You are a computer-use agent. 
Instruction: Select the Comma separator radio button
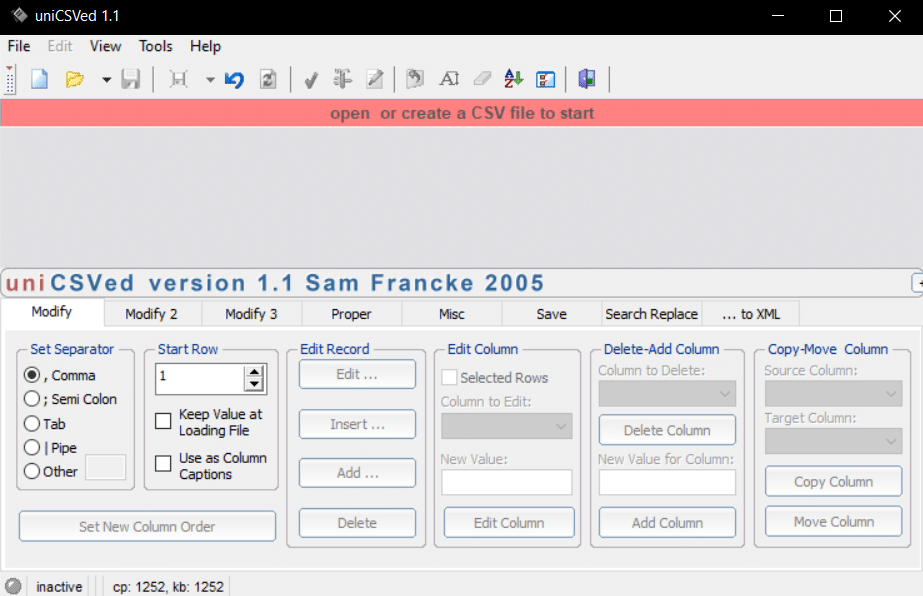[x=32, y=375]
